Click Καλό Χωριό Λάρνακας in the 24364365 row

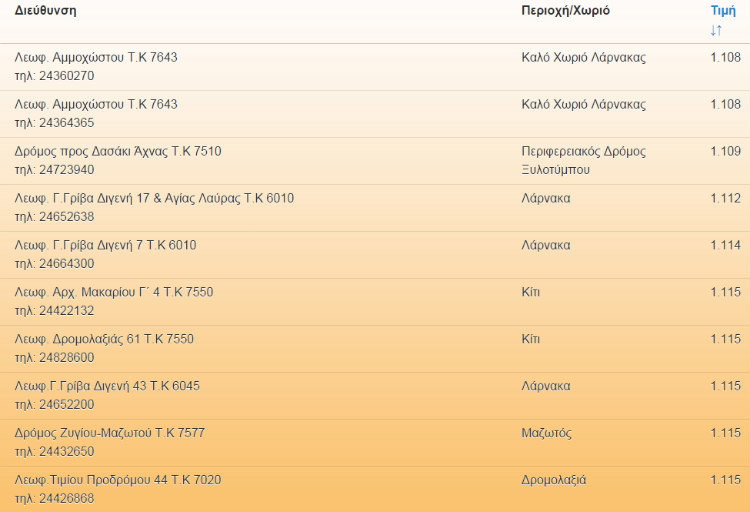coord(584,105)
